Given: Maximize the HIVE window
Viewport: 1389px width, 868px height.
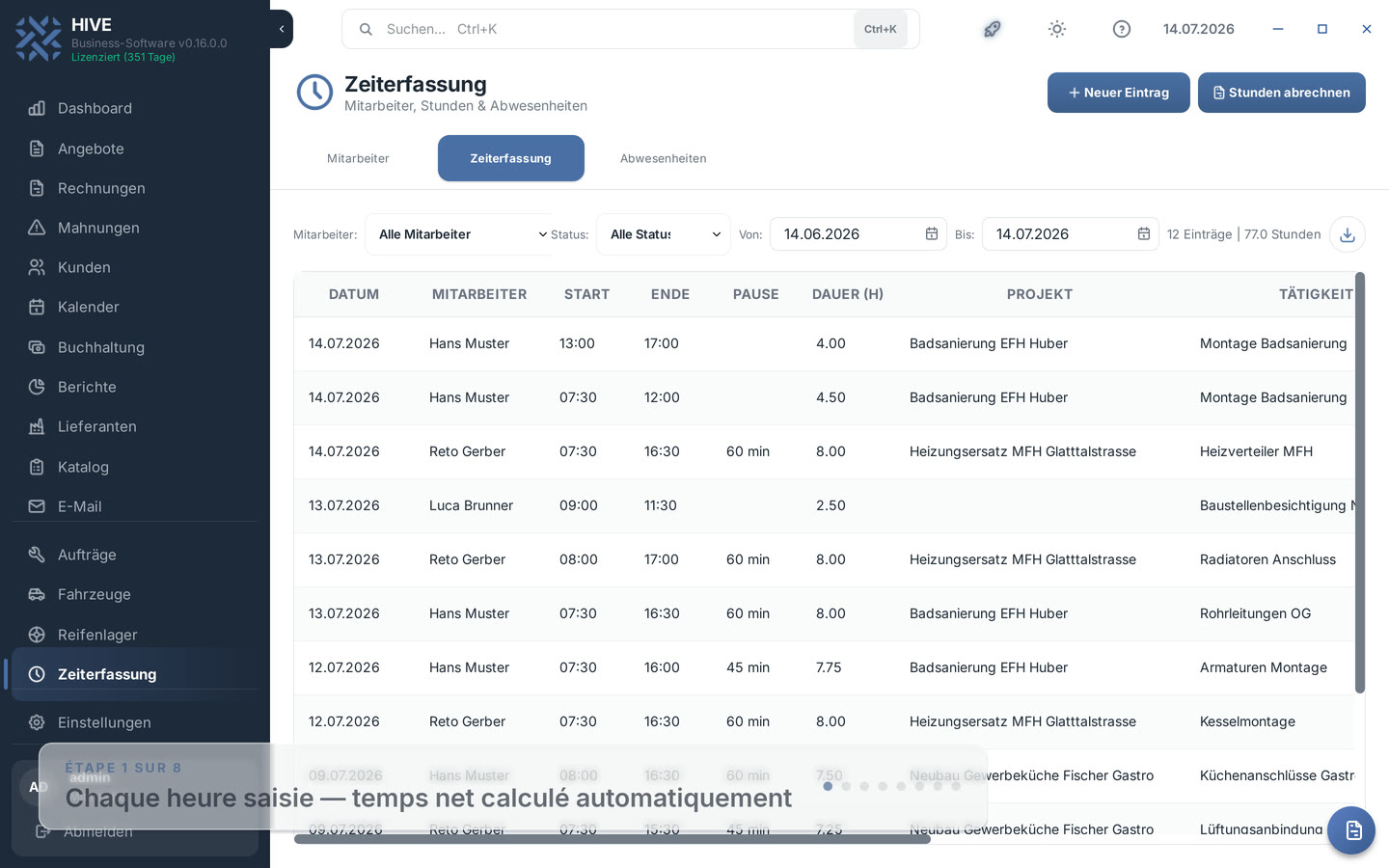Looking at the screenshot, I should click(x=1322, y=29).
